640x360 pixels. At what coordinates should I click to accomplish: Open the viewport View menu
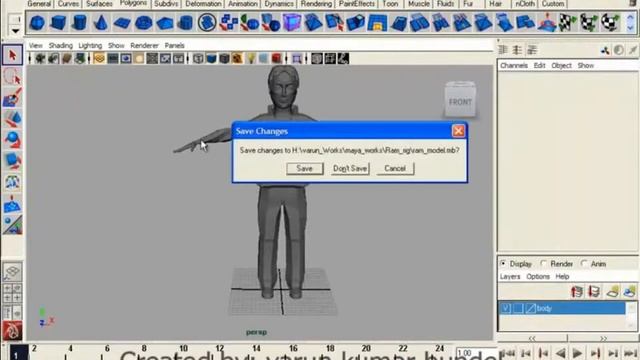(x=36, y=45)
